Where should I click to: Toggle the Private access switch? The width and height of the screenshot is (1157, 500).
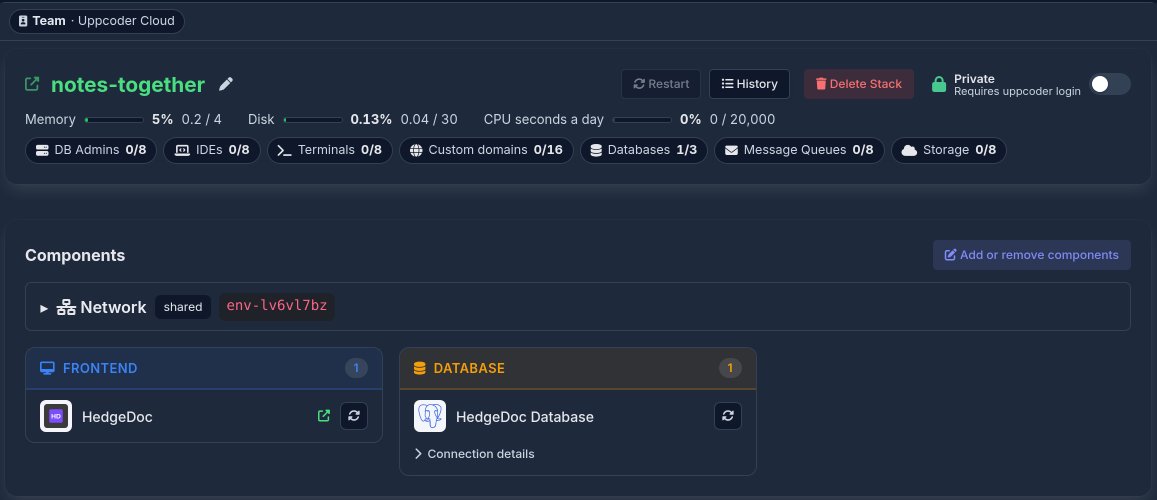[1110, 84]
